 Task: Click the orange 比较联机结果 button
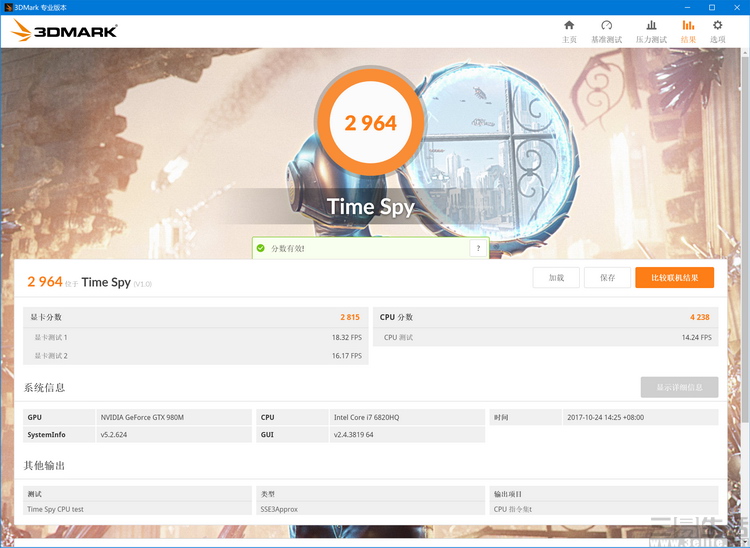pyautogui.click(x=674, y=278)
